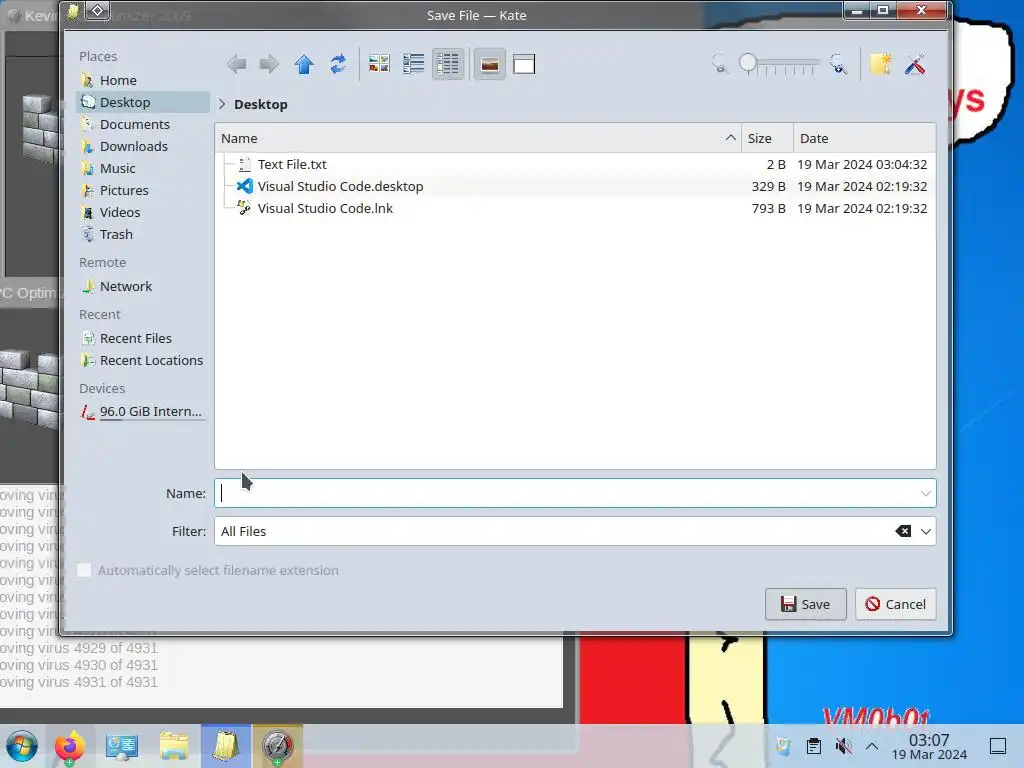
Task: Click the Cancel button
Action: click(895, 604)
